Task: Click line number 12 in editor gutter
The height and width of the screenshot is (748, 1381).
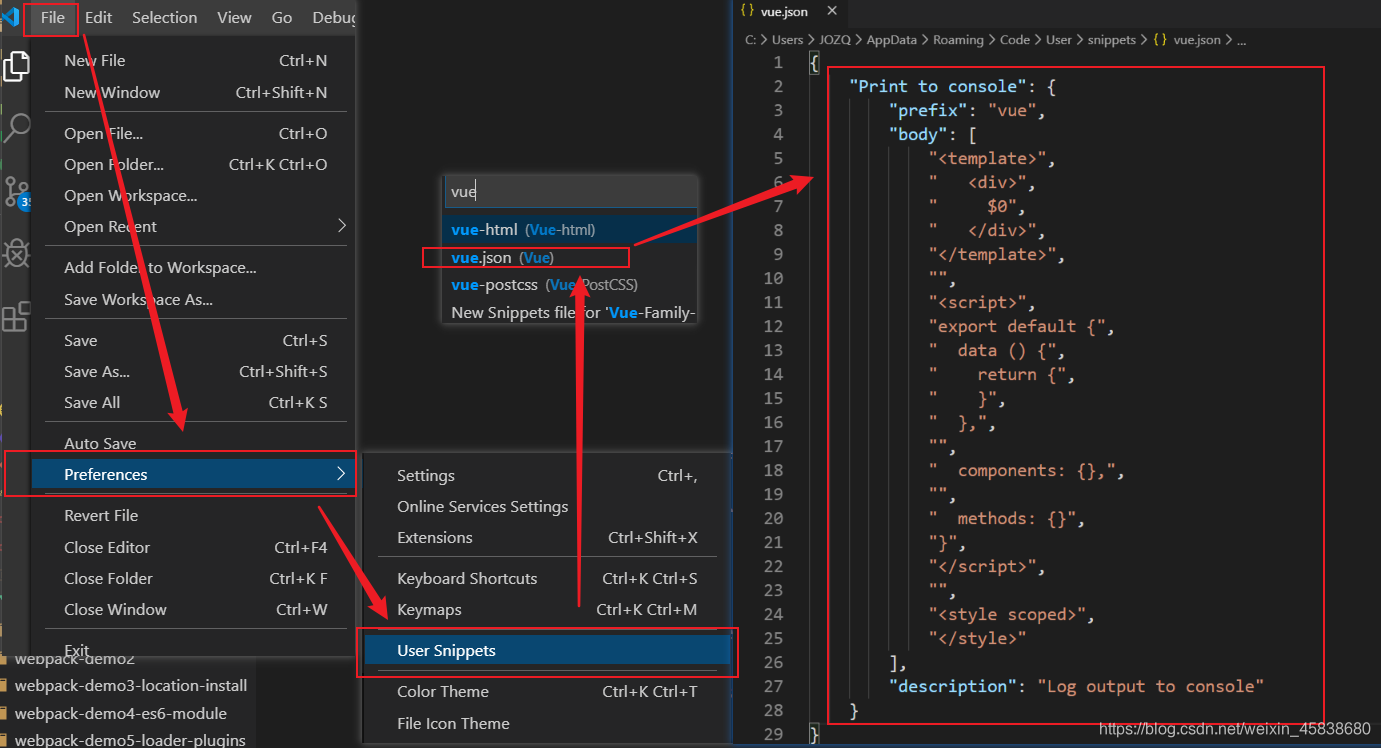Action: pos(772,326)
